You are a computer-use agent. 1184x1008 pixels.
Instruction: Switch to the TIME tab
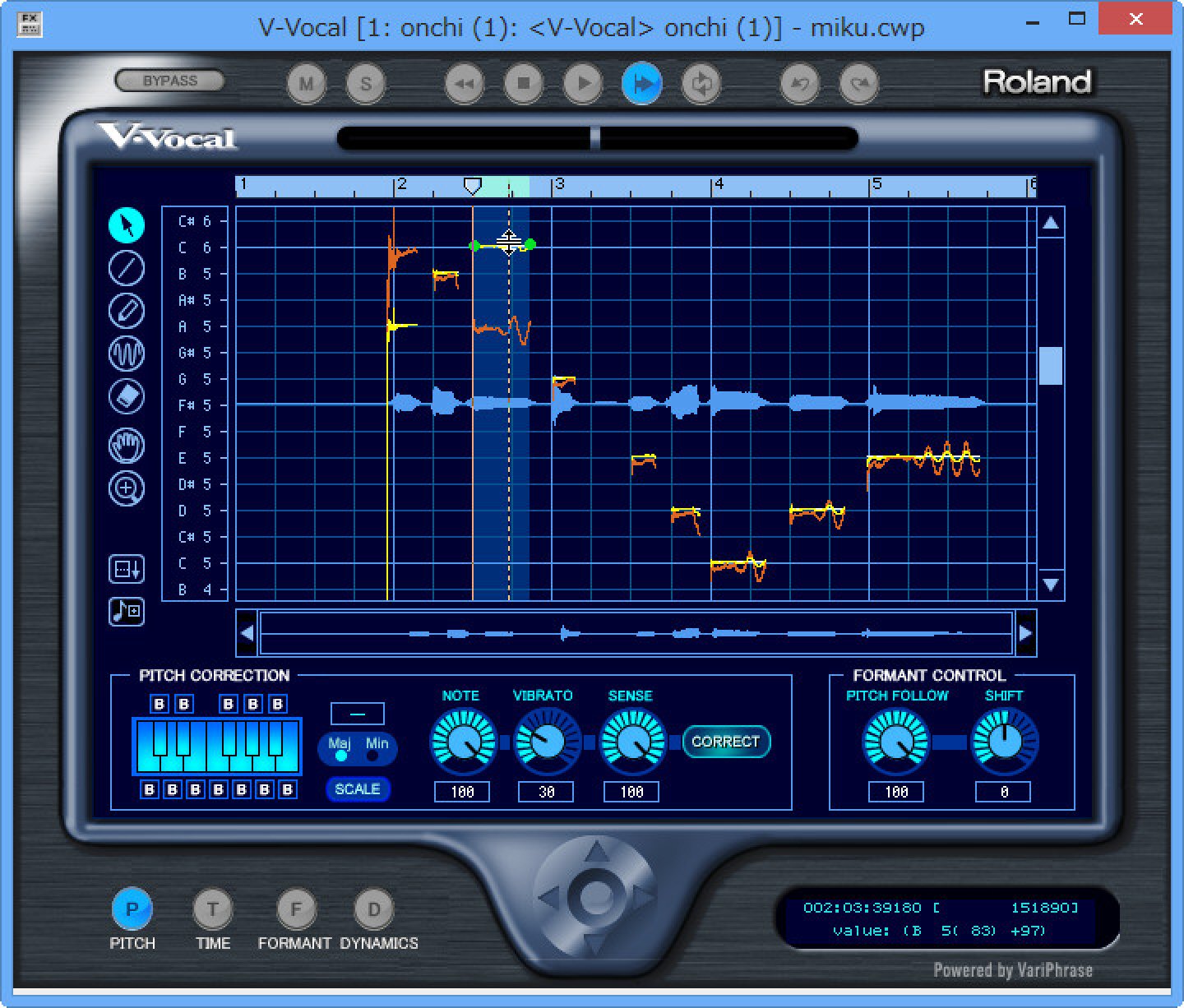[x=213, y=909]
